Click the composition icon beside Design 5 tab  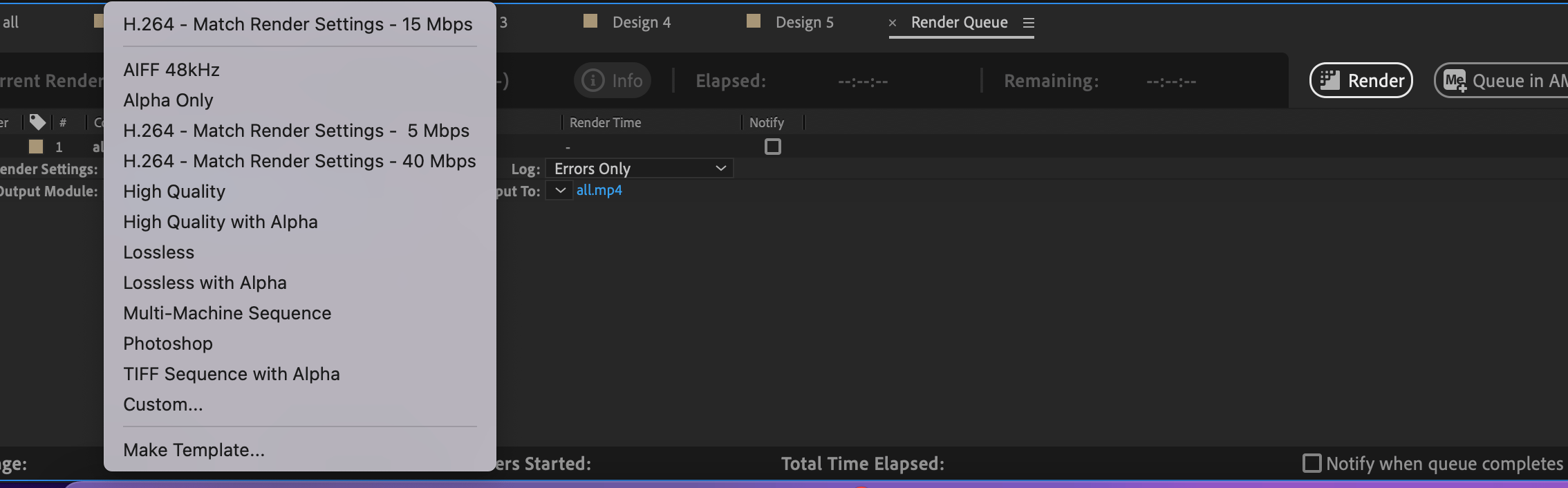point(754,21)
